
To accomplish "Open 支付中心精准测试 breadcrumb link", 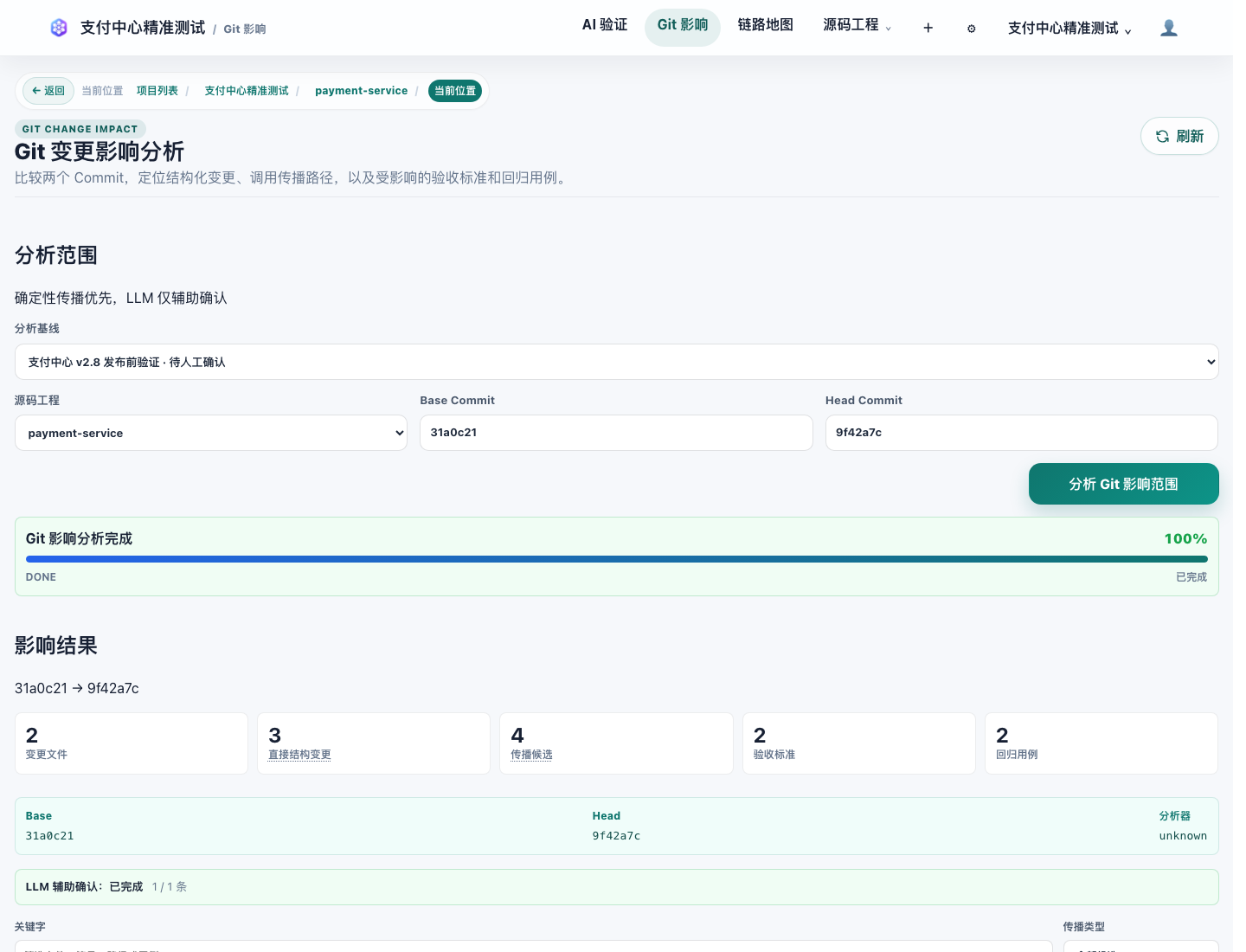I will pos(247,91).
